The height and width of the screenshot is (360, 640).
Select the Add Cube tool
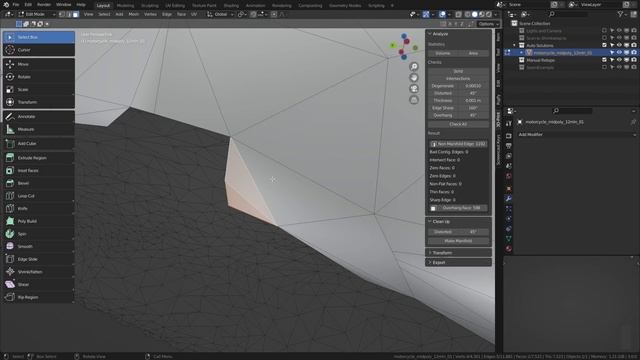coord(39,143)
